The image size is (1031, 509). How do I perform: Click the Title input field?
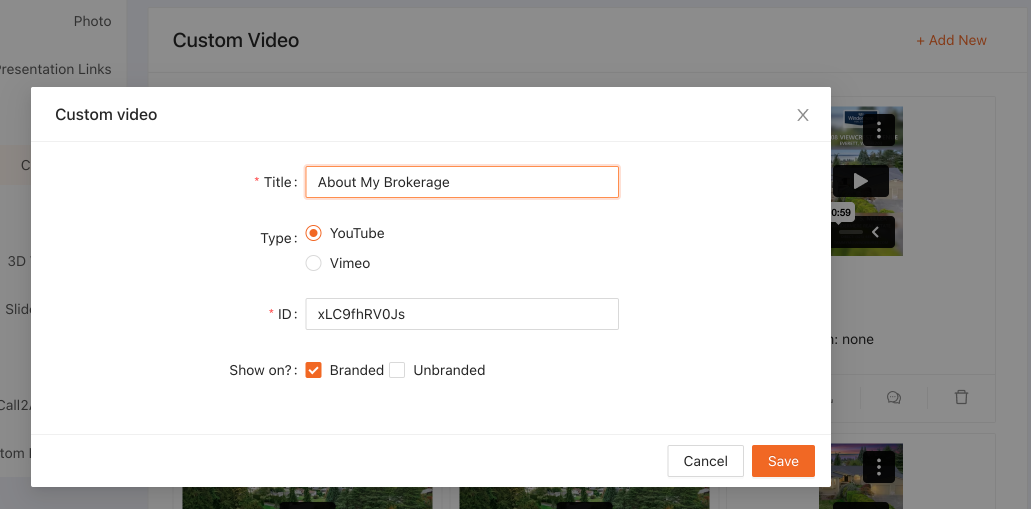[462, 182]
